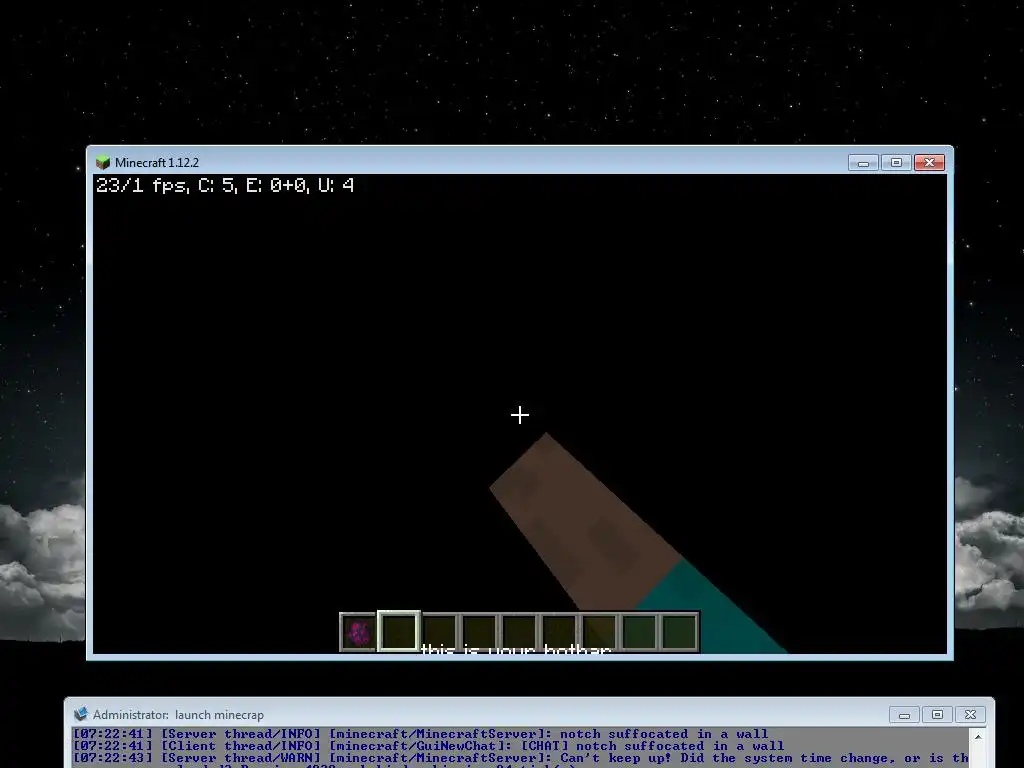The image size is (1024, 768).
Task: Maximize the launch minecrap console window
Action: (937, 714)
